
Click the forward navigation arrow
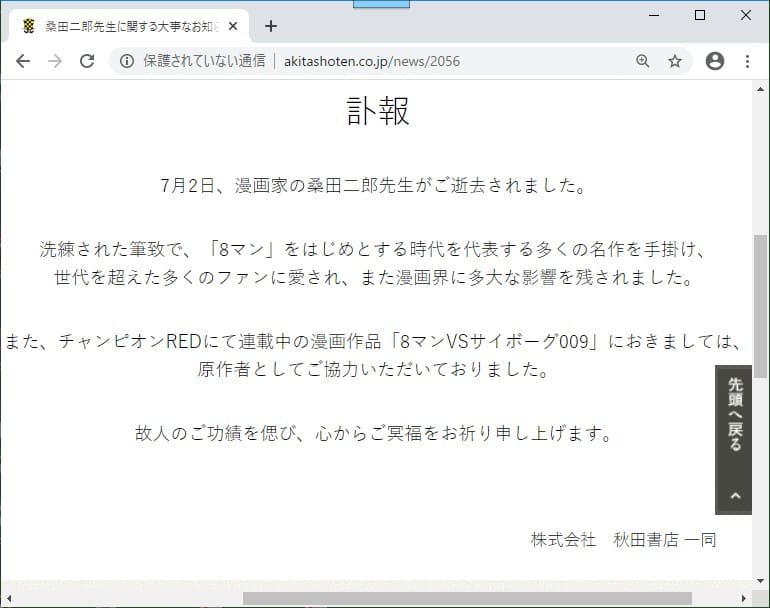point(55,61)
